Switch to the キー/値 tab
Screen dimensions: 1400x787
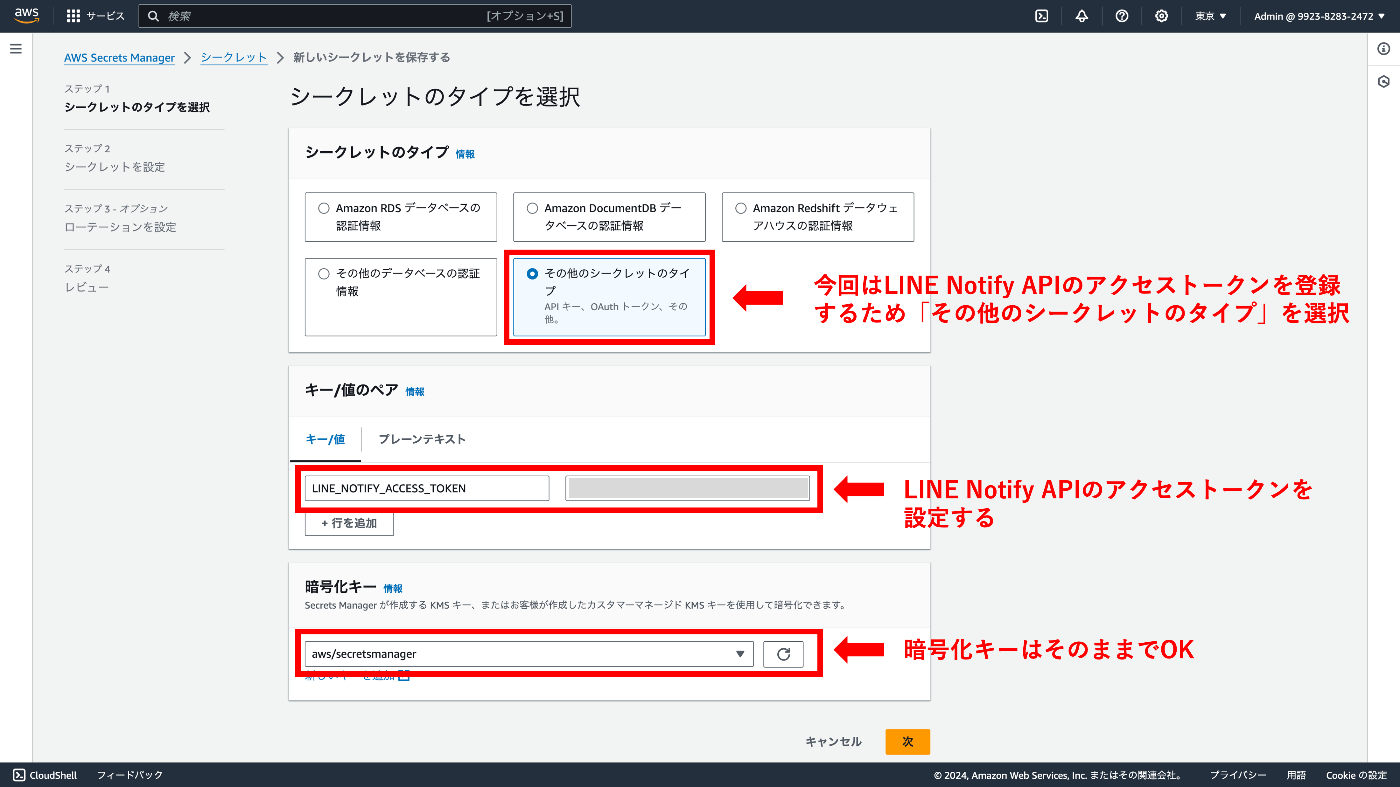pyautogui.click(x=325, y=439)
